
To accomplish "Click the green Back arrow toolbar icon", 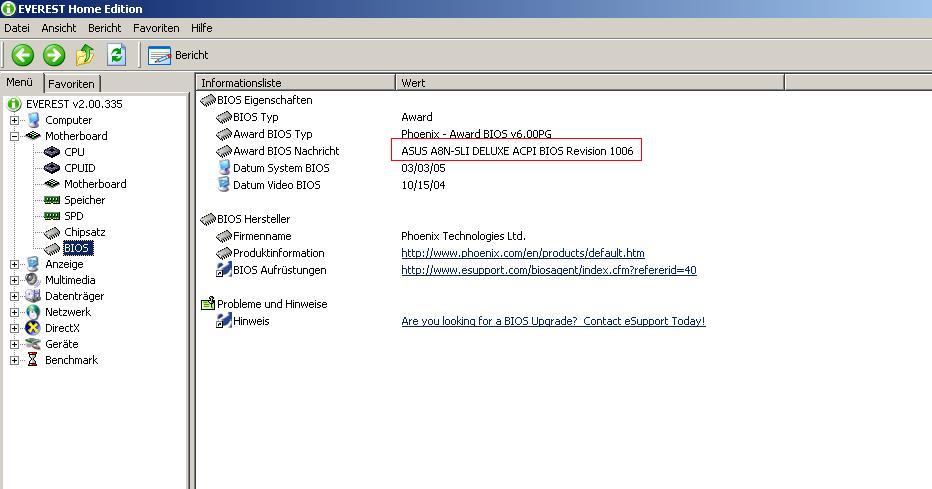I will point(23,55).
